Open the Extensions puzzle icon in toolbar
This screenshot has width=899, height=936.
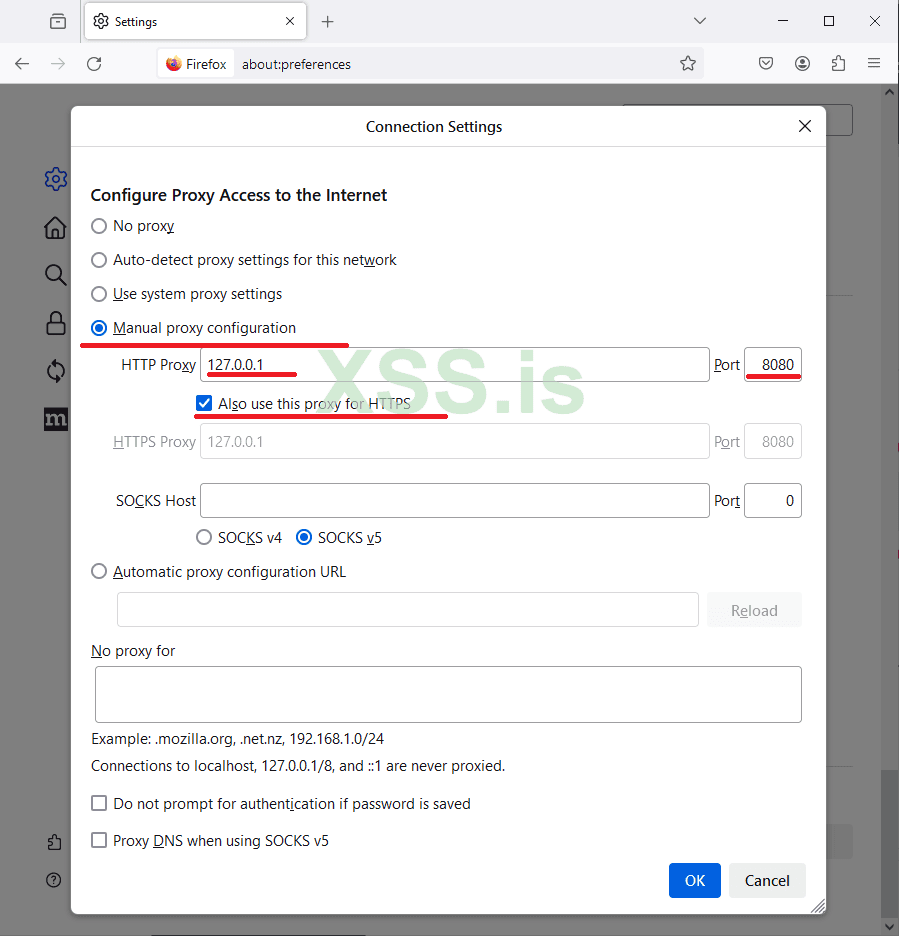point(838,63)
